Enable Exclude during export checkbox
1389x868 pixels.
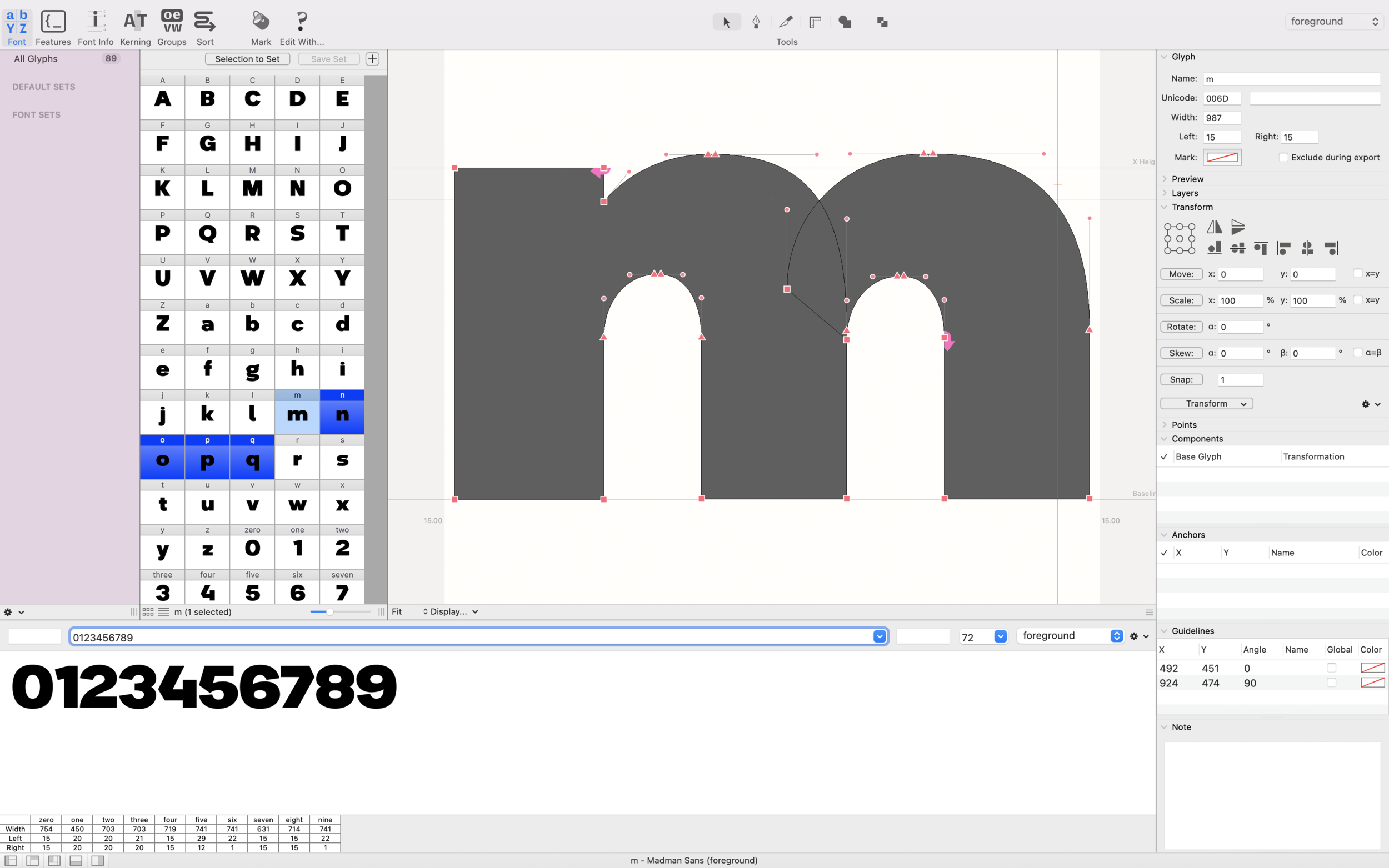coord(1283,157)
